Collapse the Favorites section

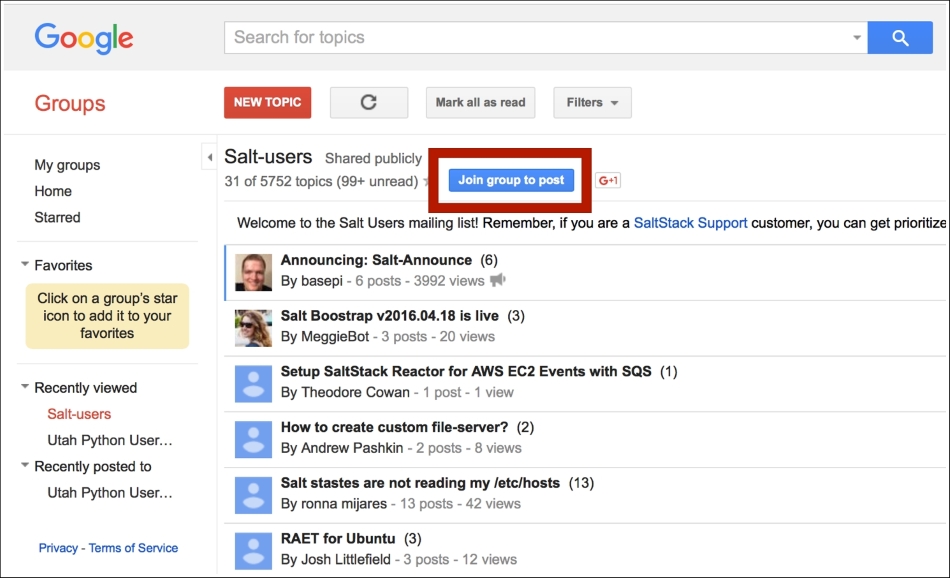[25, 264]
